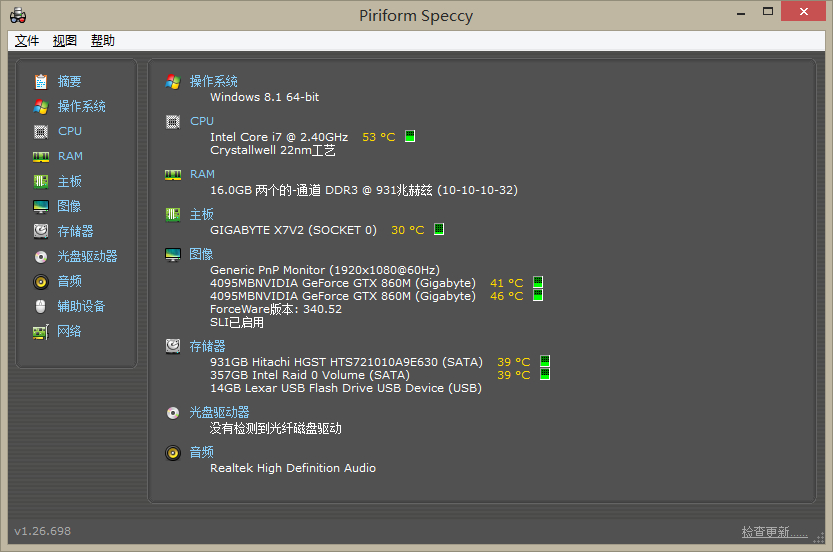
Task: Click the 光盘驱动器 heading link in summary
Action: (x=219, y=412)
